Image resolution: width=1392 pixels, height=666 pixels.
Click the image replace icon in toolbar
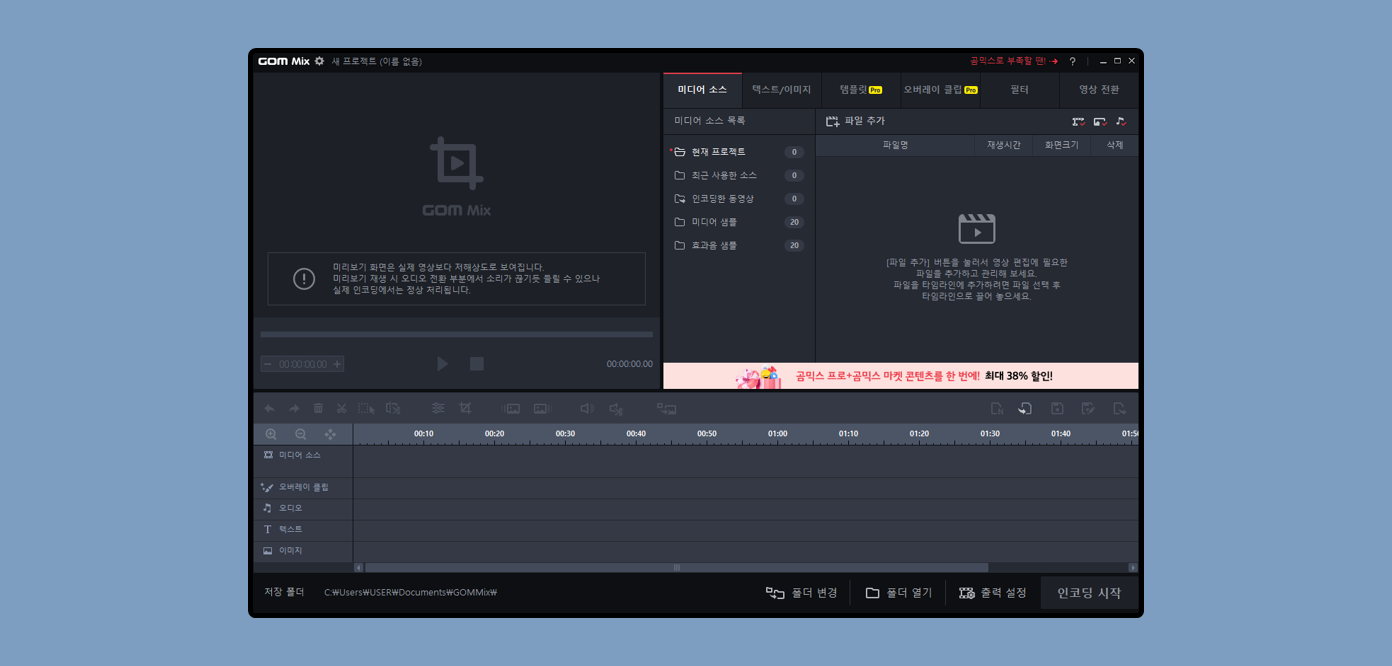tap(666, 408)
